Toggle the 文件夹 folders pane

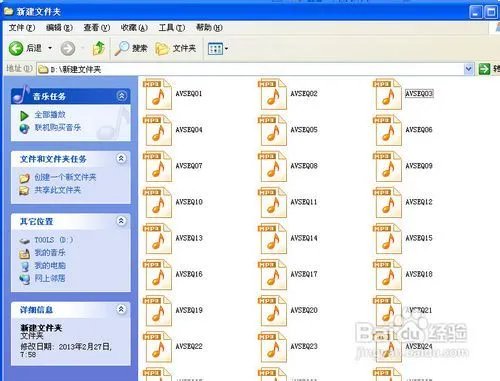click(x=176, y=49)
